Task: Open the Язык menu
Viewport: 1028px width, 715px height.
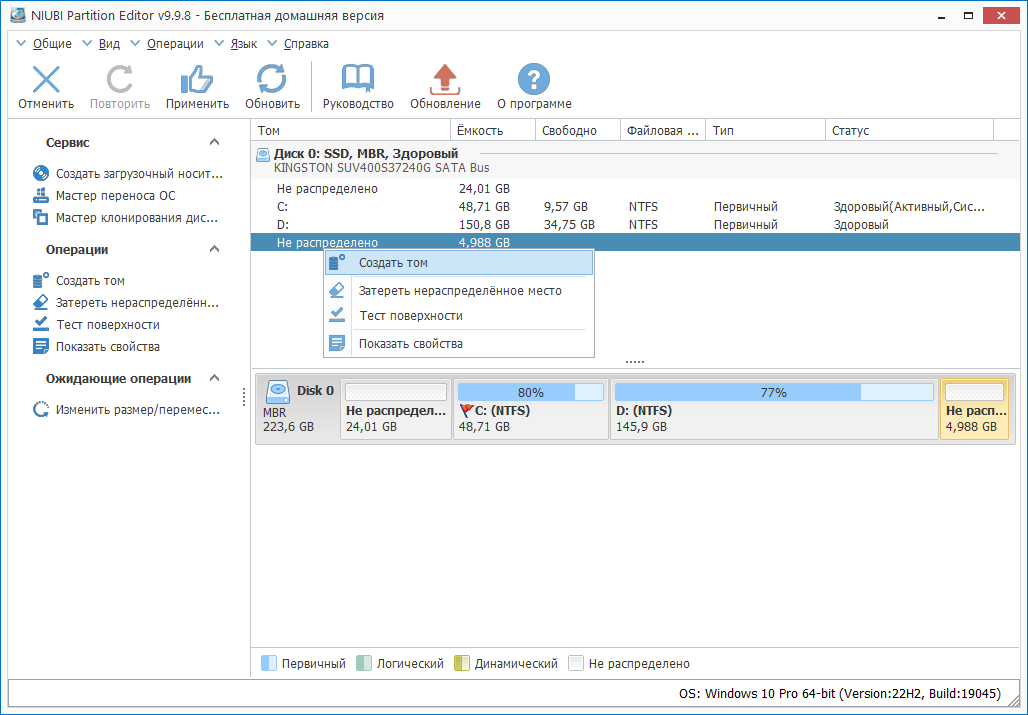Action: [243, 44]
